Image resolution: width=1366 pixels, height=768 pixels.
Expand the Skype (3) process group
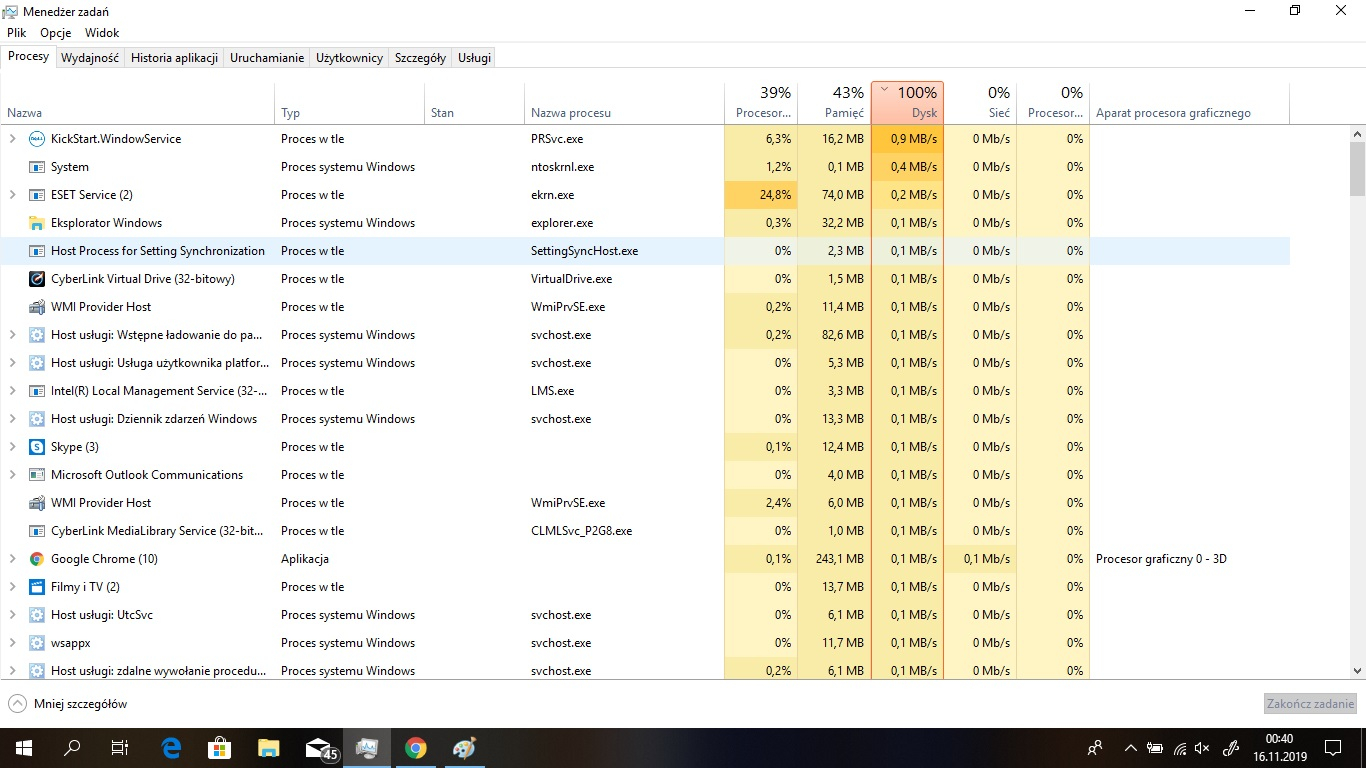12,447
